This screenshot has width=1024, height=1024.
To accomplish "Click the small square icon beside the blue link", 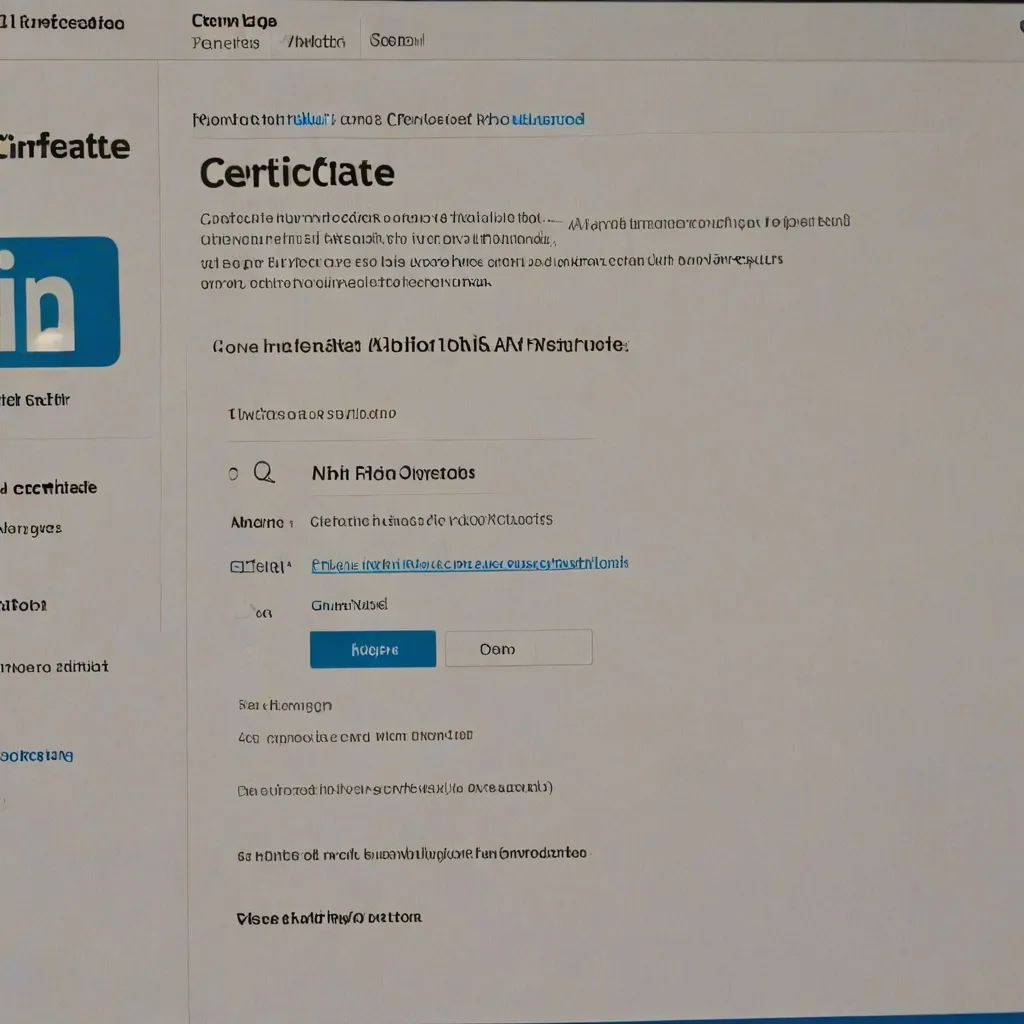I will [x=238, y=566].
